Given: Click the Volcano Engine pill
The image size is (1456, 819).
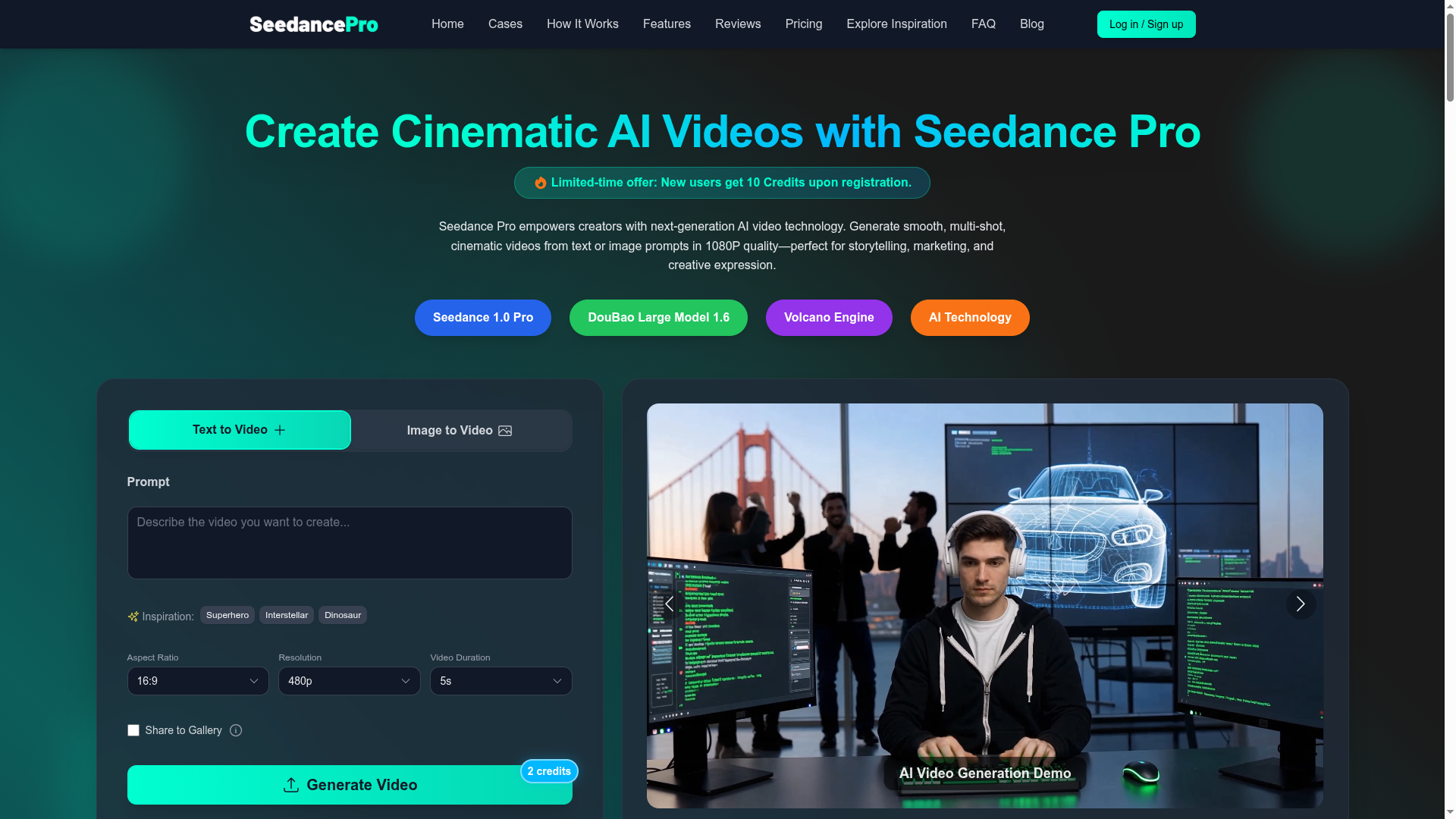Looking at the screenshot, I should pyautogui.click(x=829, y=318).
